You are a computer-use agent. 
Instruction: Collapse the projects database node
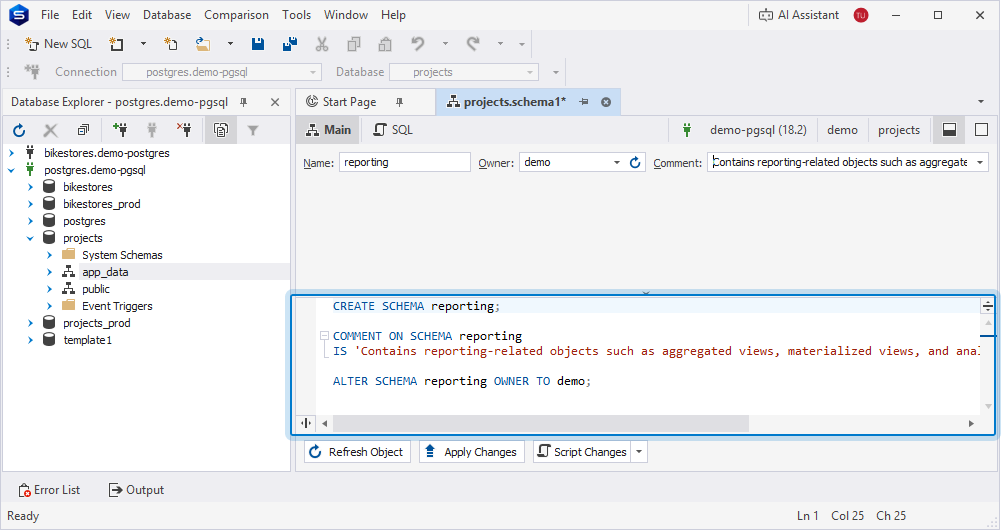pos(30,238)
